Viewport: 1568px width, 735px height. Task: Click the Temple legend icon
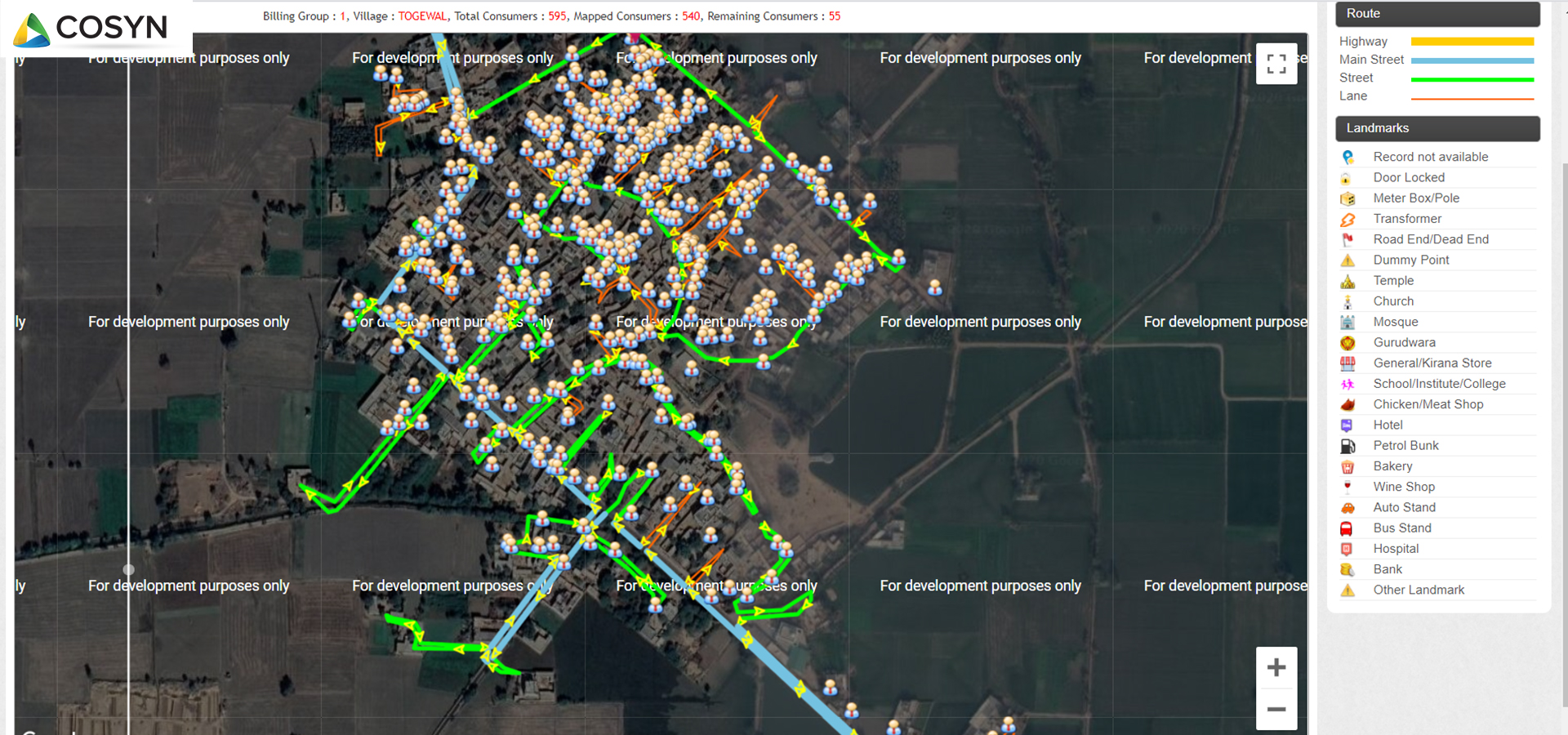pos(1347,281)
